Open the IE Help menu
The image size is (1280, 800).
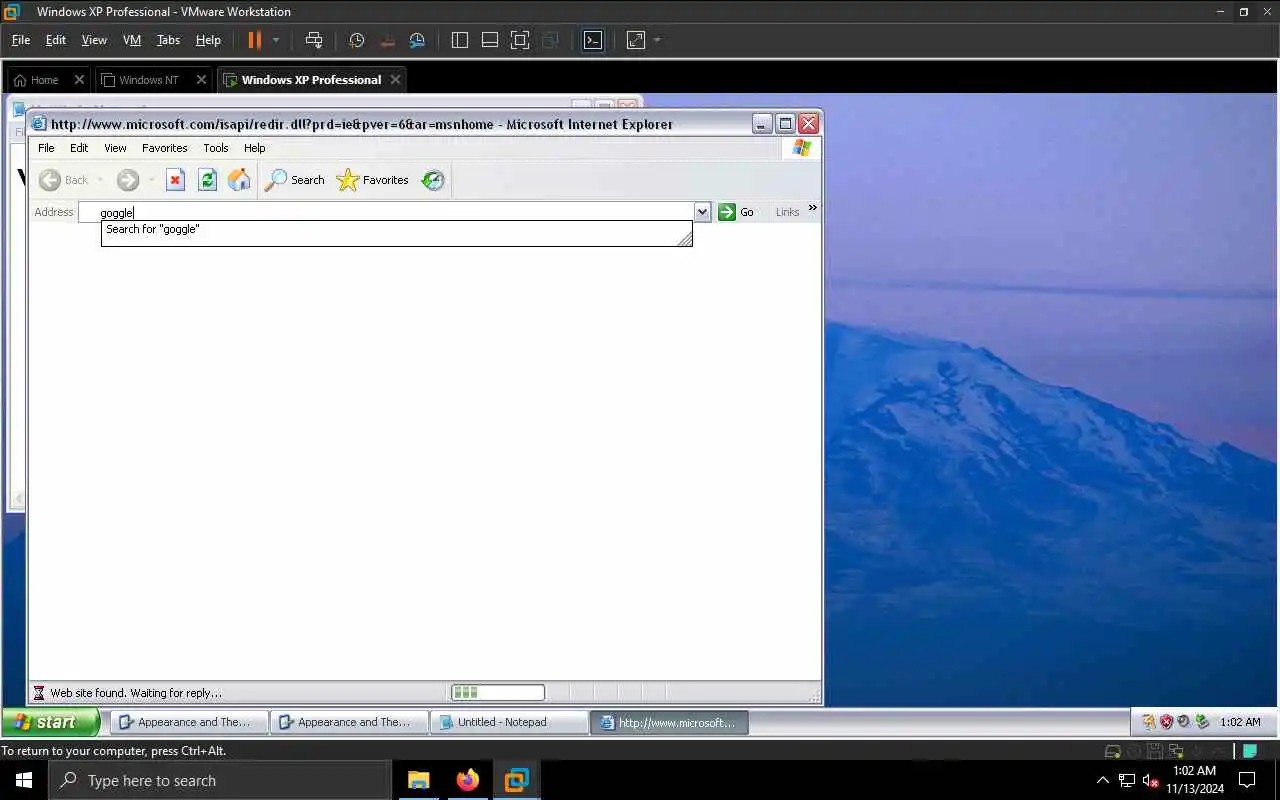pos(255,148)
